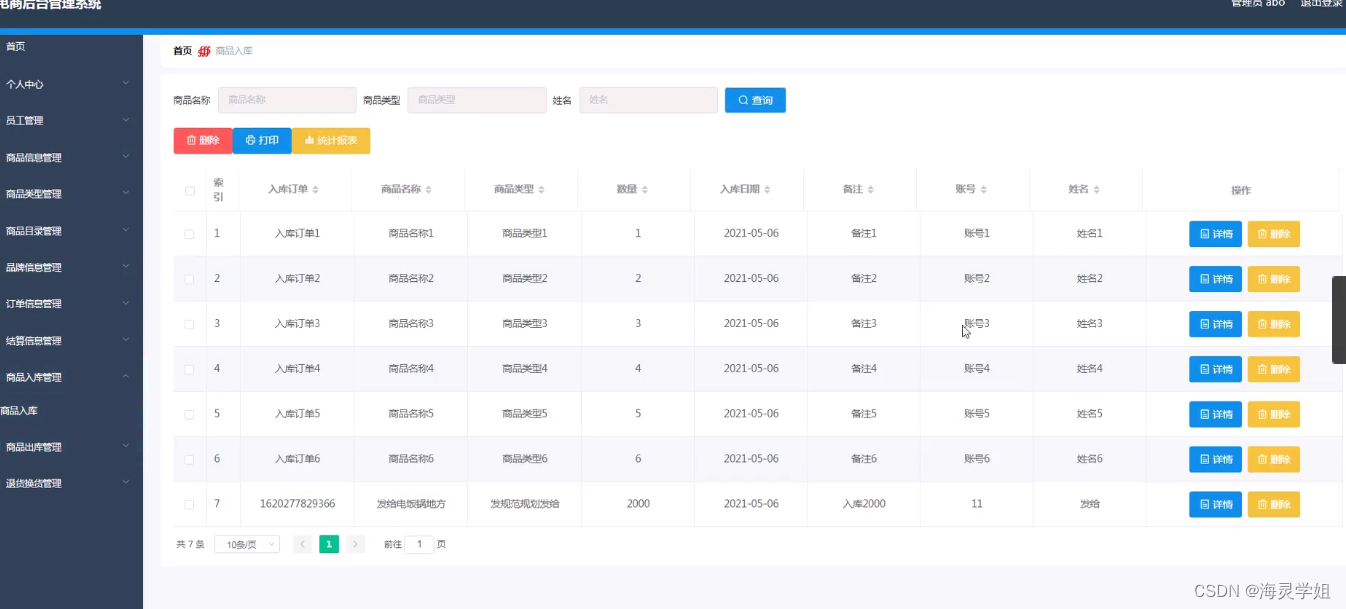Open 详情 for row 1620277829366
This screenshot has height=609, width=1346.
[1215, 504]
